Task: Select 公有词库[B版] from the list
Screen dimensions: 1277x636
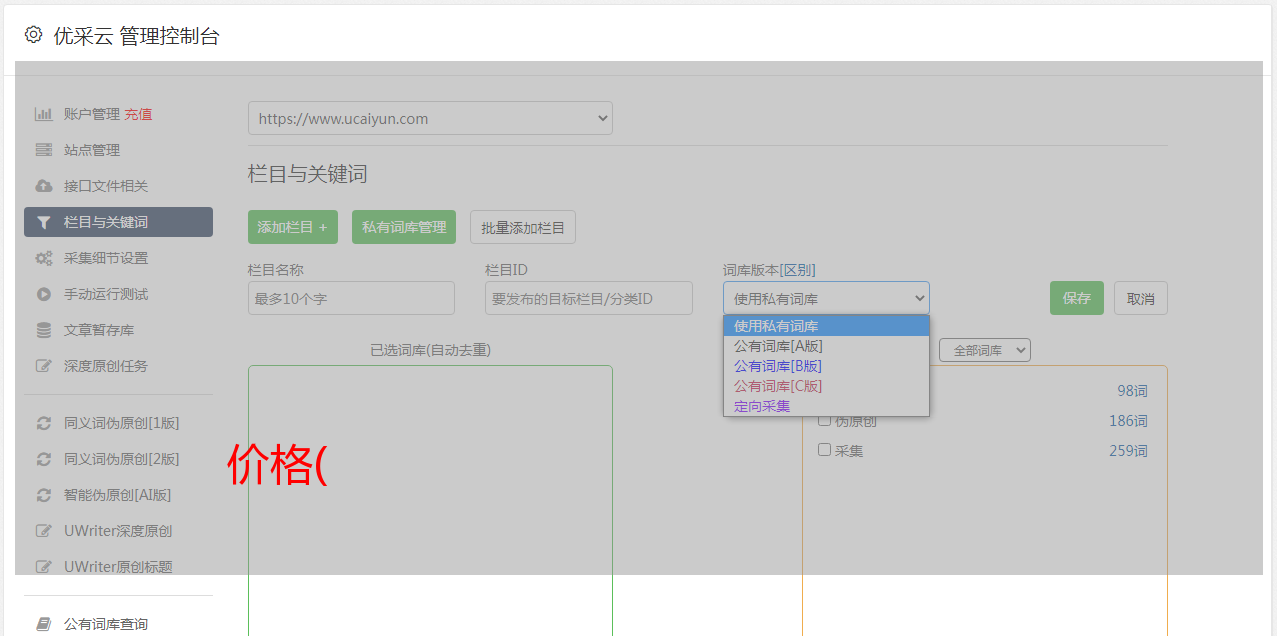Action: [x=778, y=366]
